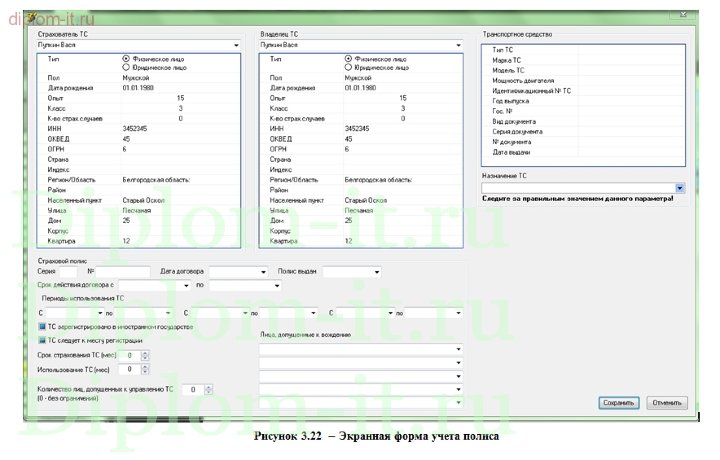The image size is (720, 460).
Task: Focus the policy № input field
Action: pyautogui.click(x=123, y=272)
